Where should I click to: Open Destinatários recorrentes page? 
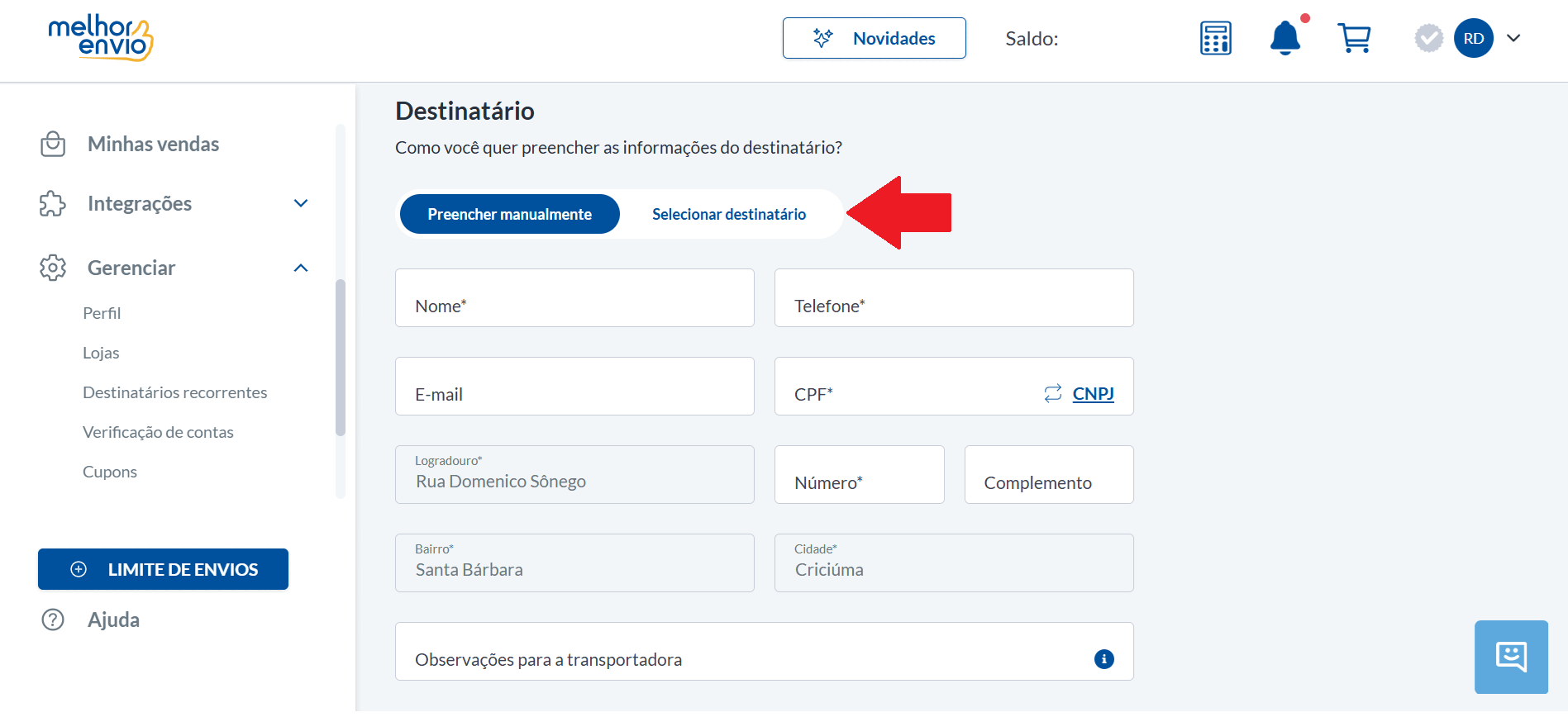(175, 392)
